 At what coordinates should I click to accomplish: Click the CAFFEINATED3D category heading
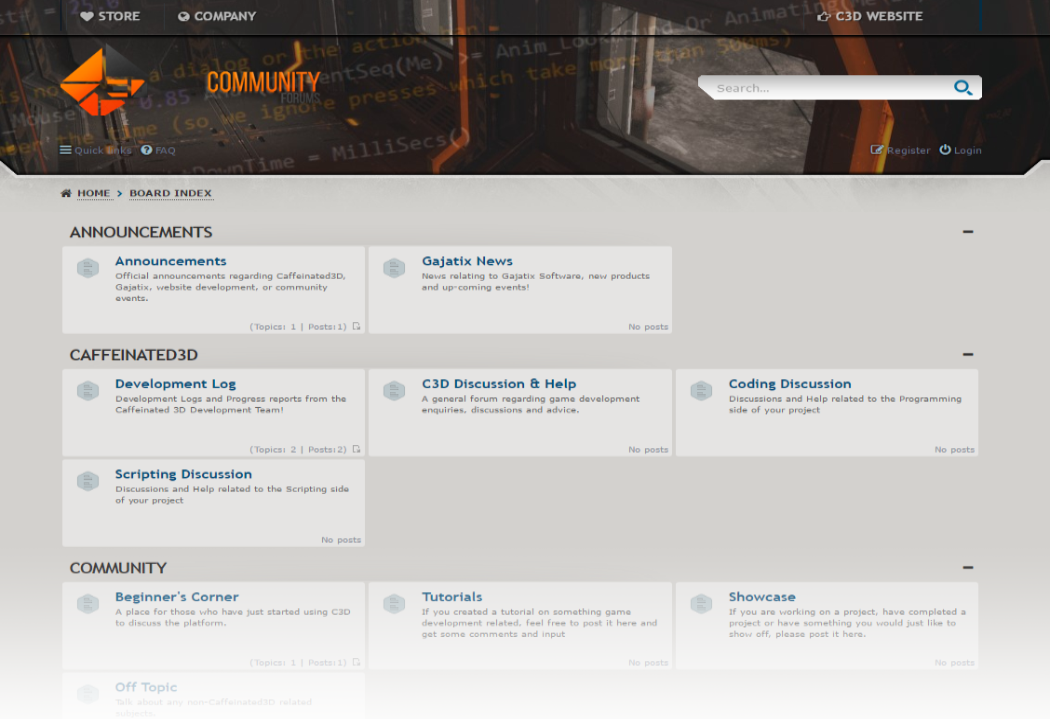tap(134, 355)
